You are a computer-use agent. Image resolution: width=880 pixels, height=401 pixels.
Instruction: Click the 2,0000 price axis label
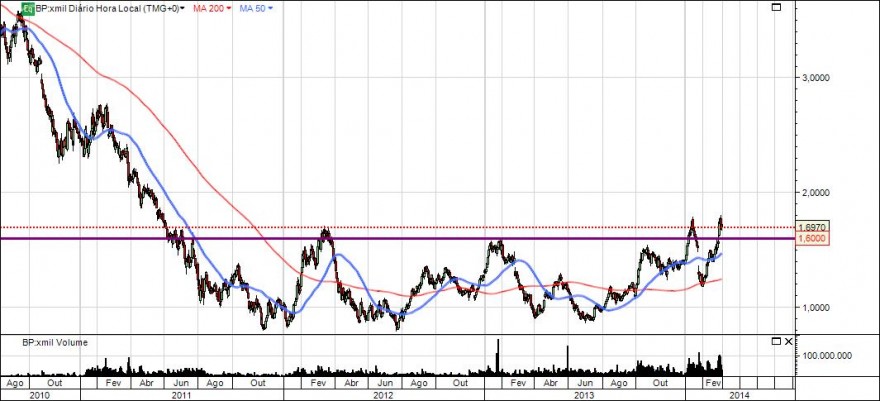coord(815,192)
